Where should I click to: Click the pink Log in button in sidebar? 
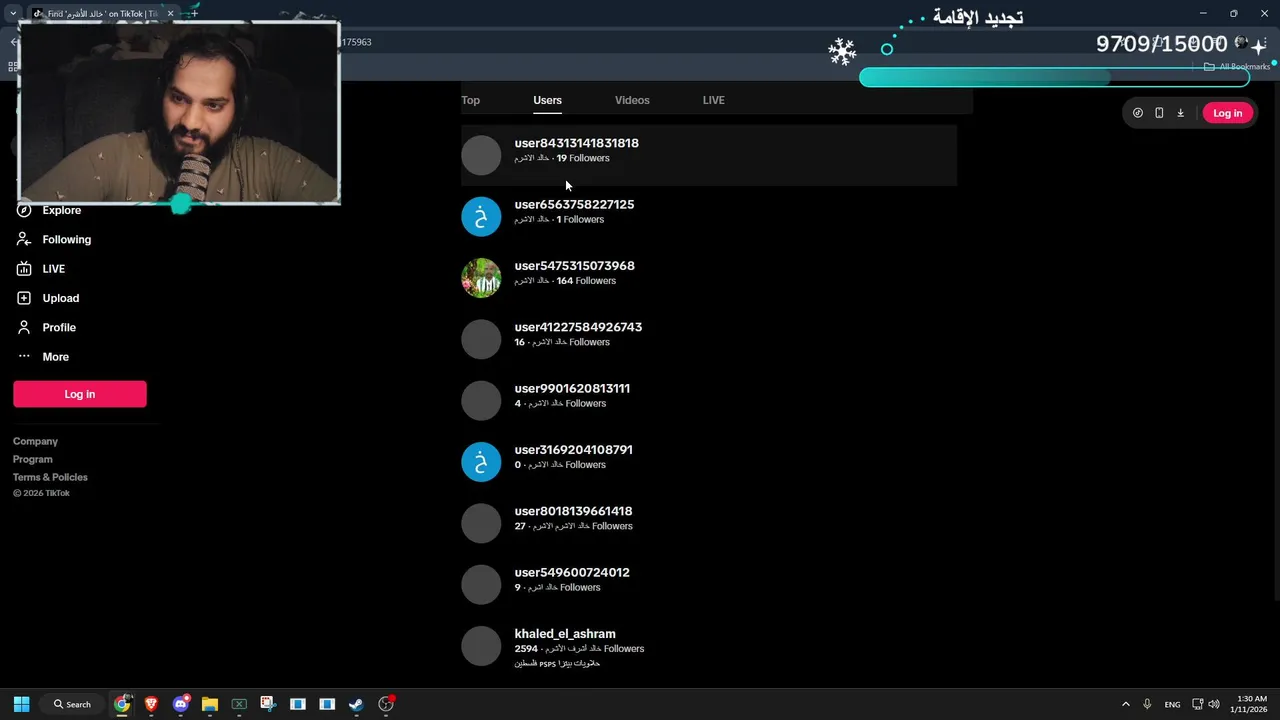pyautogui.click(x=80, y=394)
